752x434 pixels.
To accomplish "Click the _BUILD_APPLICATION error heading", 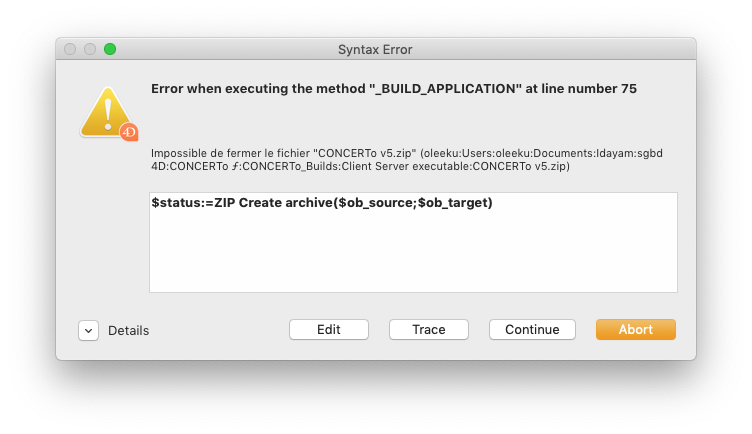I will coord(393,88).
